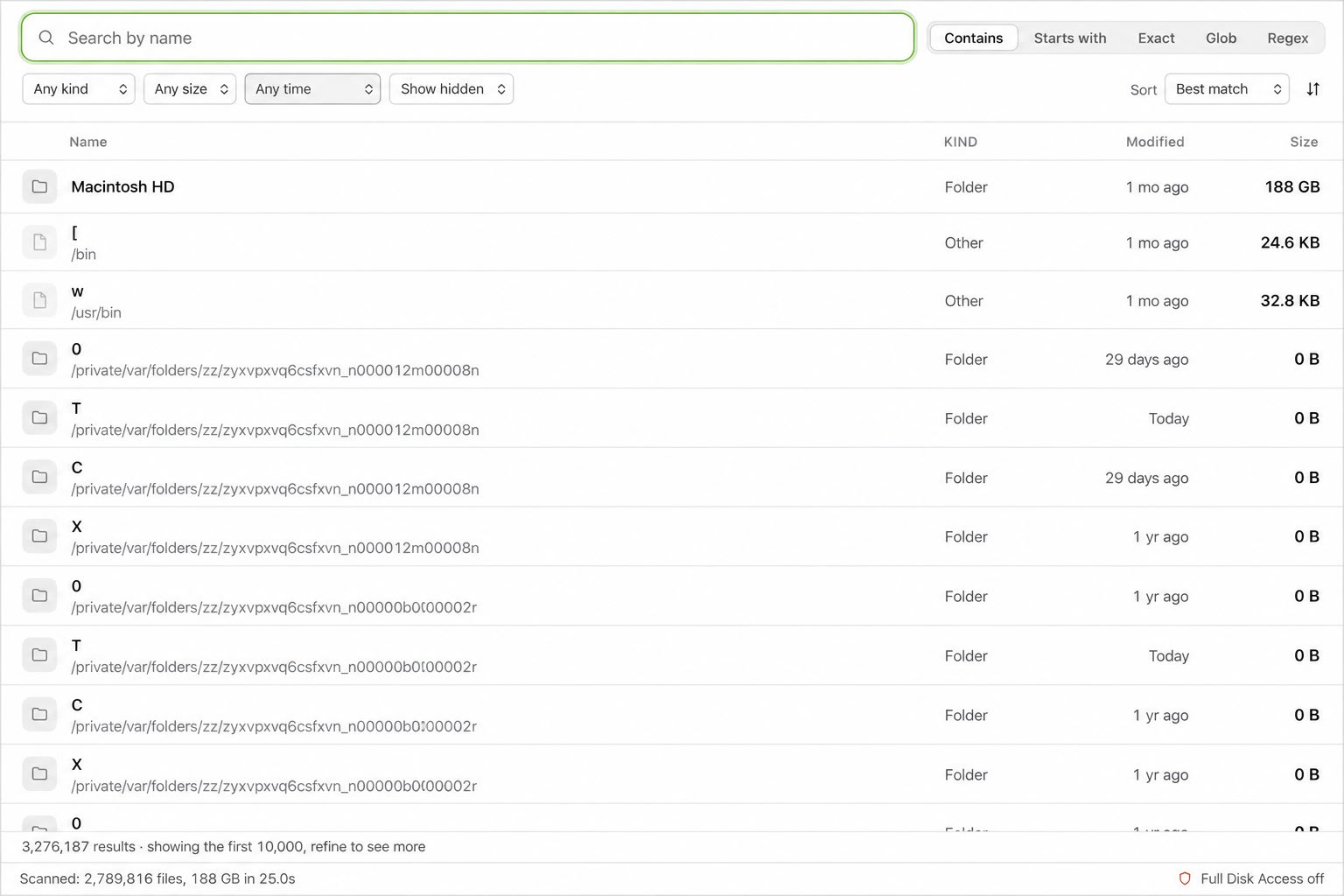Select the Contains match mode
Screen dimensions: 1344x896
[x=973, y=38]
